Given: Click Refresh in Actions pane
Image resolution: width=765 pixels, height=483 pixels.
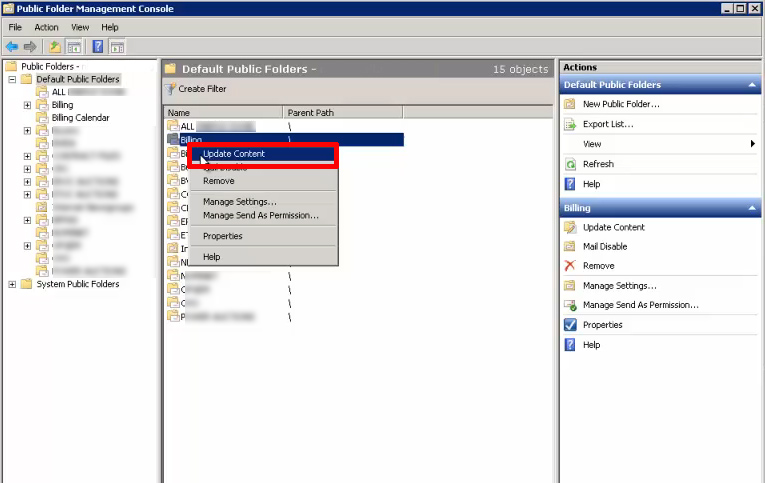Looking at the screenshot, I should pyautogui.click(x=598, y=164).
